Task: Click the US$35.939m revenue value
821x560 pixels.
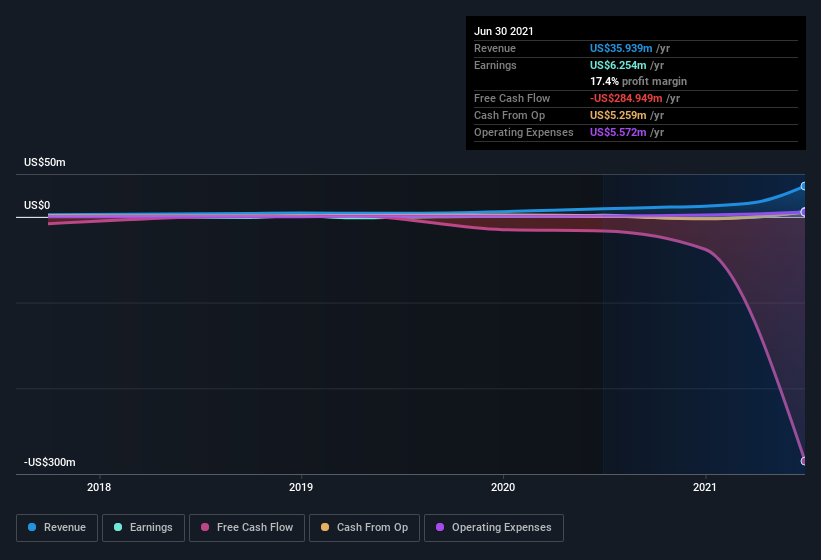Action: (x=621, y=48)
